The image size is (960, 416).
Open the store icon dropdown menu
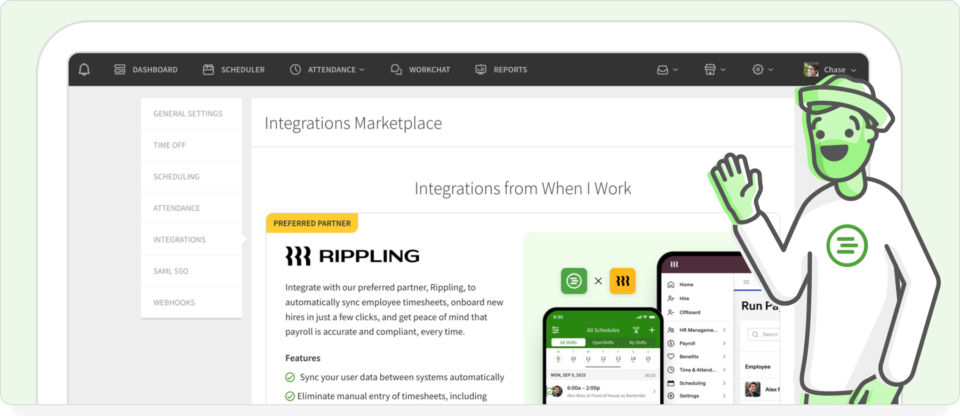715,70
